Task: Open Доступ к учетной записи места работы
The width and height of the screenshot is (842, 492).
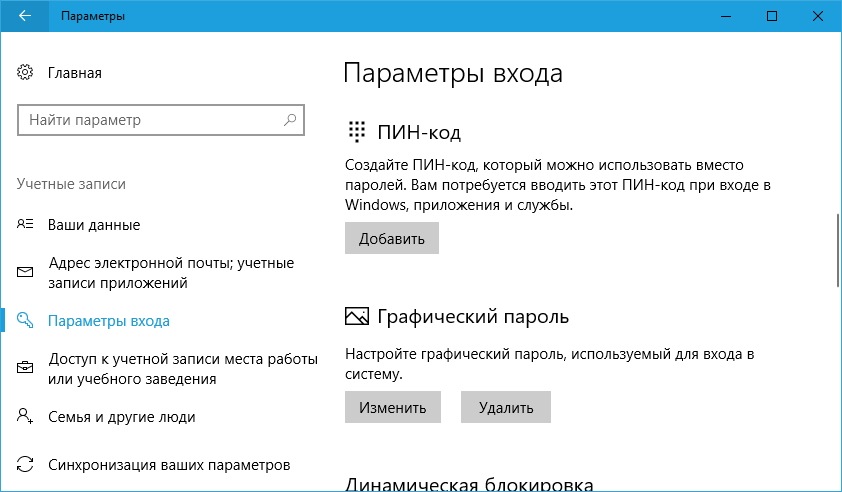Action: coord(183,368)
